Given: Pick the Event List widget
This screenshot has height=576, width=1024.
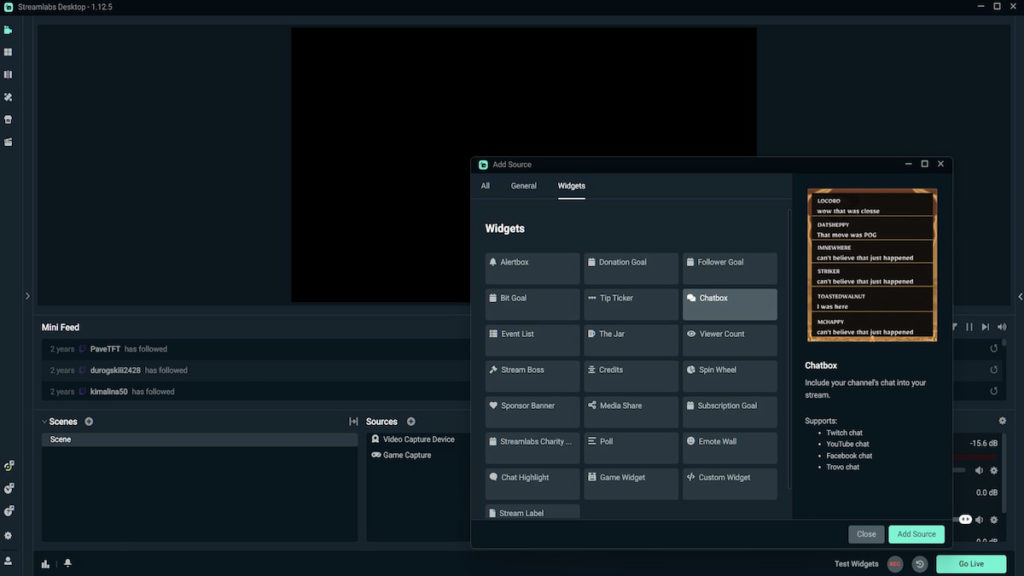Looking at the screenshot, I should pos(532,340).
